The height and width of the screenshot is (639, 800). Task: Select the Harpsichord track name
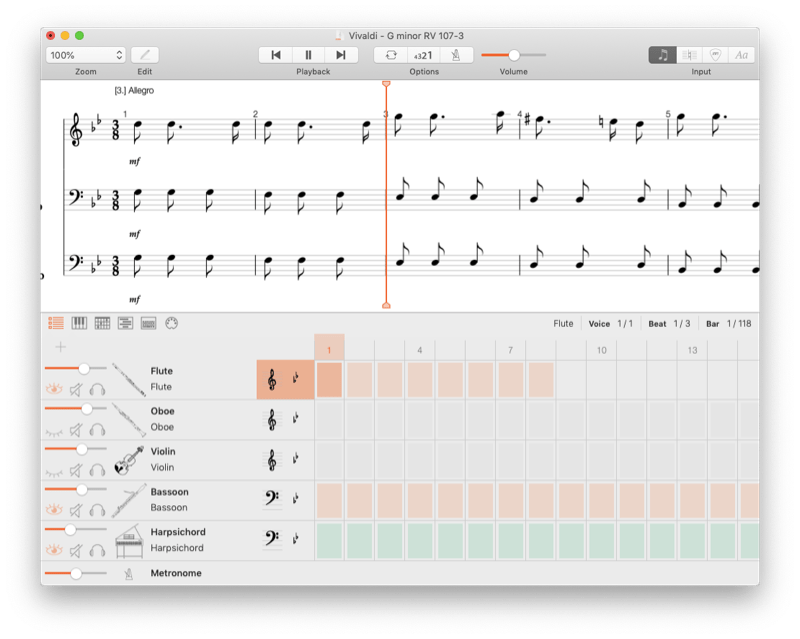point(178,532)
